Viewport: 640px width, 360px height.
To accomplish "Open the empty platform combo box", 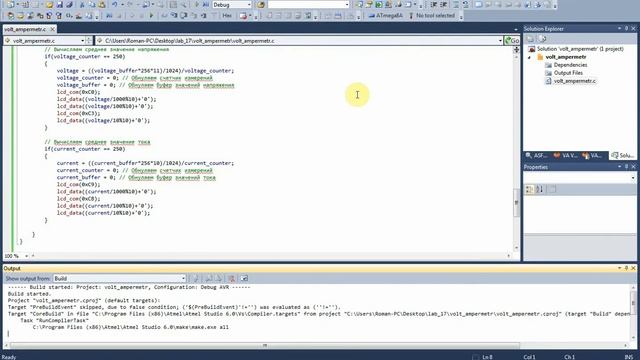I will tap(309, 5).
